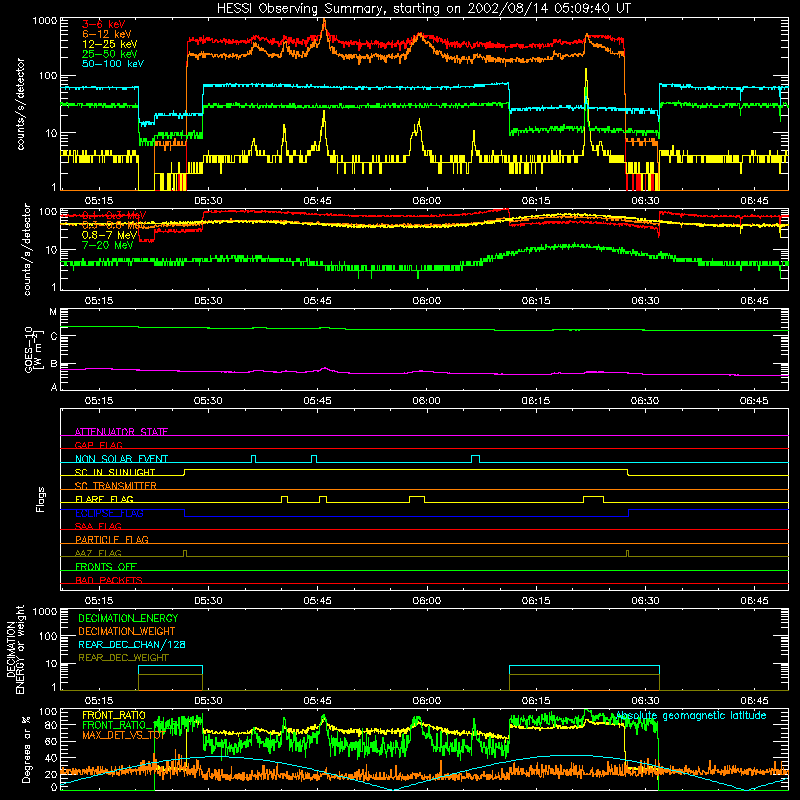Click the magenta GOES bump near 05:46
The image size is (800, 800).
point(325,369)
